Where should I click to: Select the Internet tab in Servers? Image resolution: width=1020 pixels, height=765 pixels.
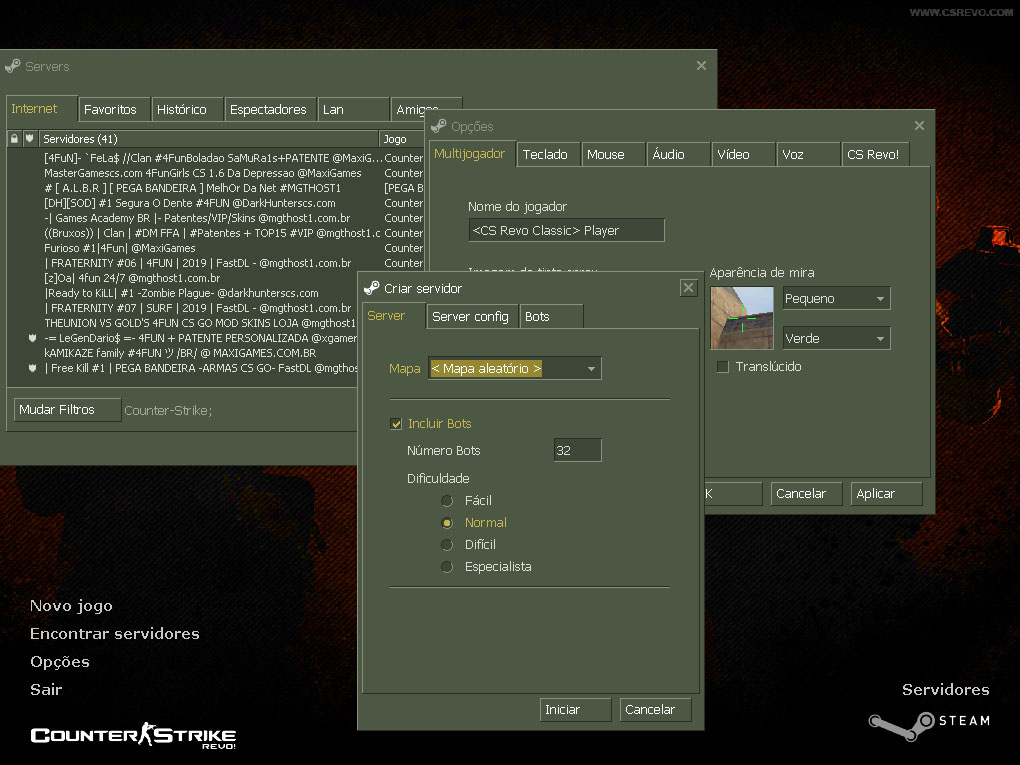click(41, 109)
